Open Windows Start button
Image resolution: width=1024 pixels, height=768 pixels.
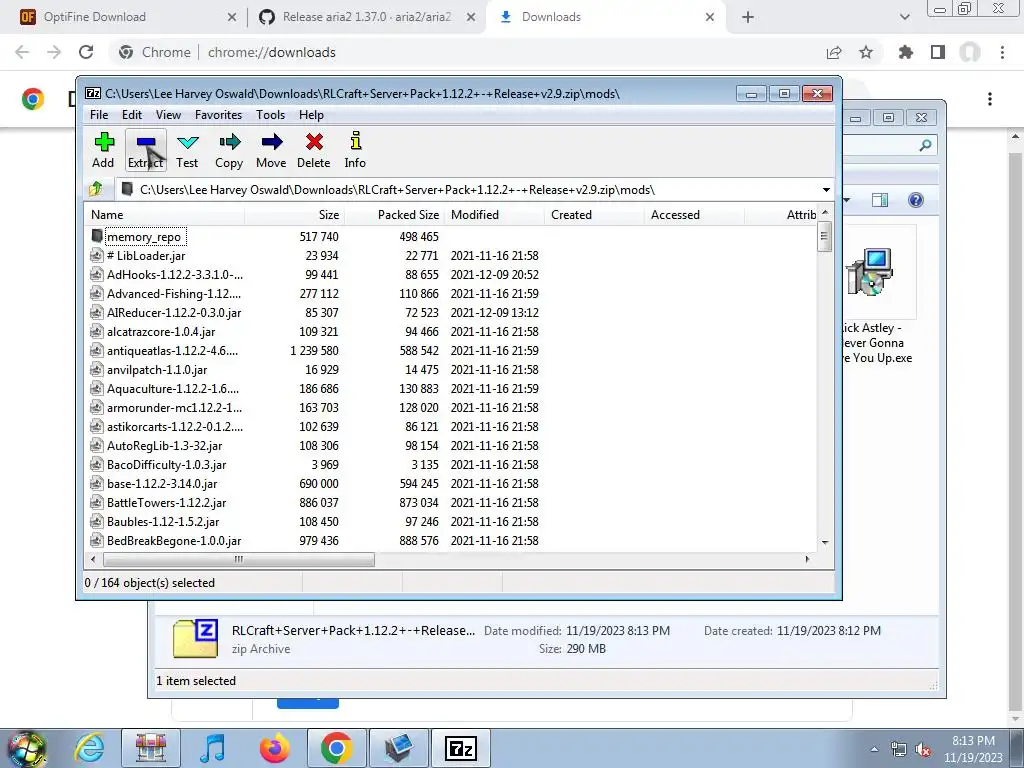26,748
